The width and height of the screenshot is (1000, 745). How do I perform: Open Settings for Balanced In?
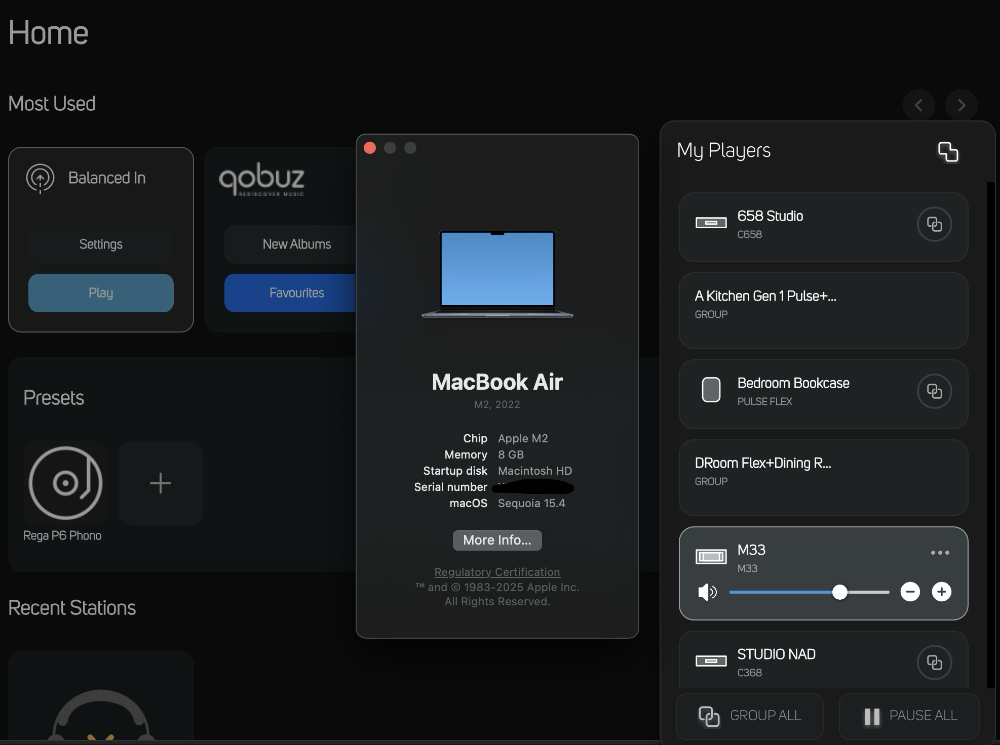click(x=101, y=244)
